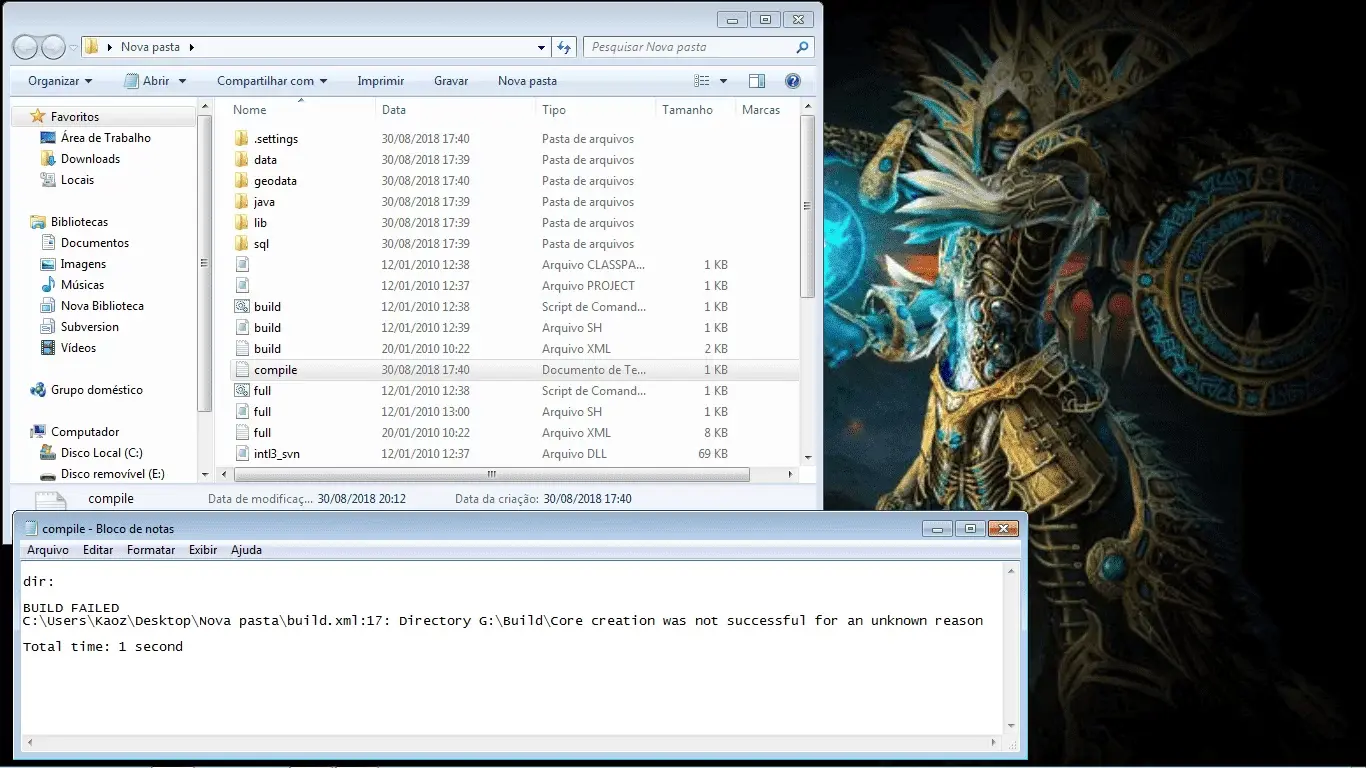
Task: Click the search magnifier icon in Explorer
Action: [x=802, y=47]
